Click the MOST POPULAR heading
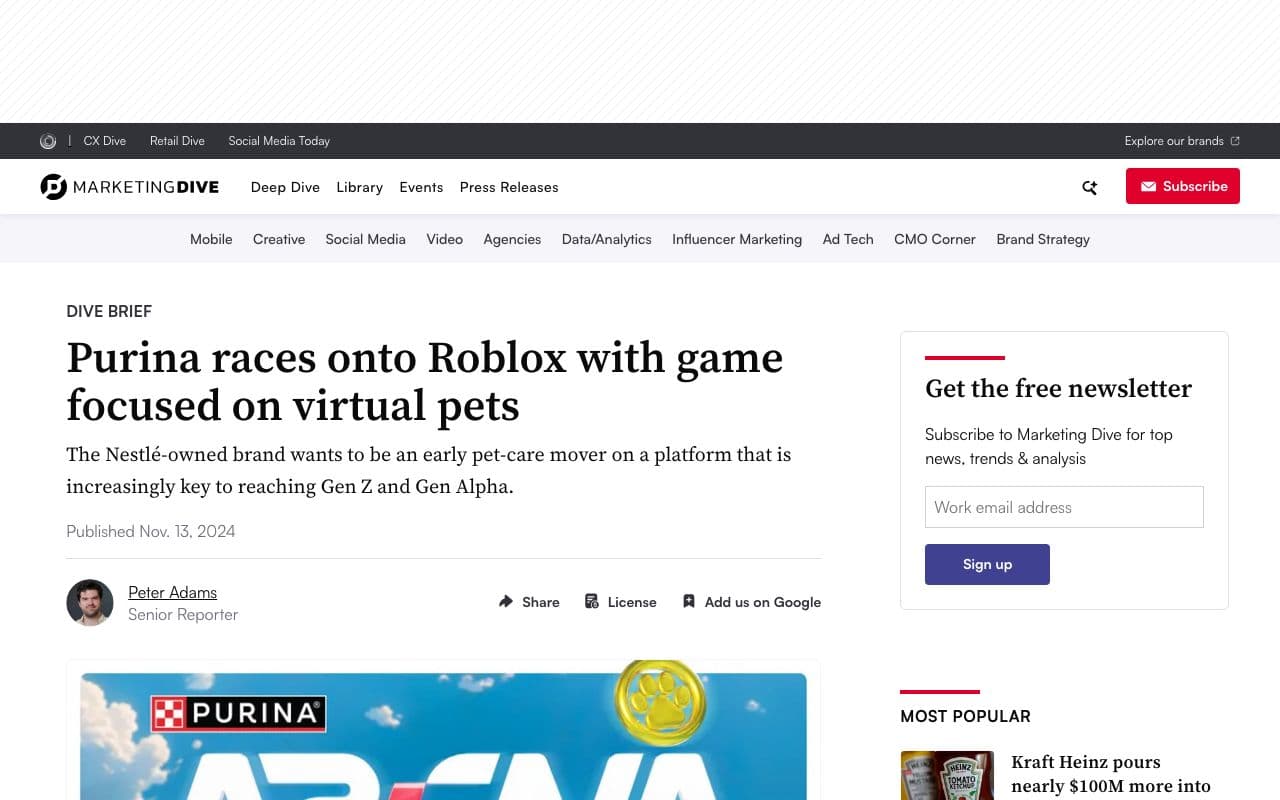Viewport: 1280px width, 800px height. 965,716
